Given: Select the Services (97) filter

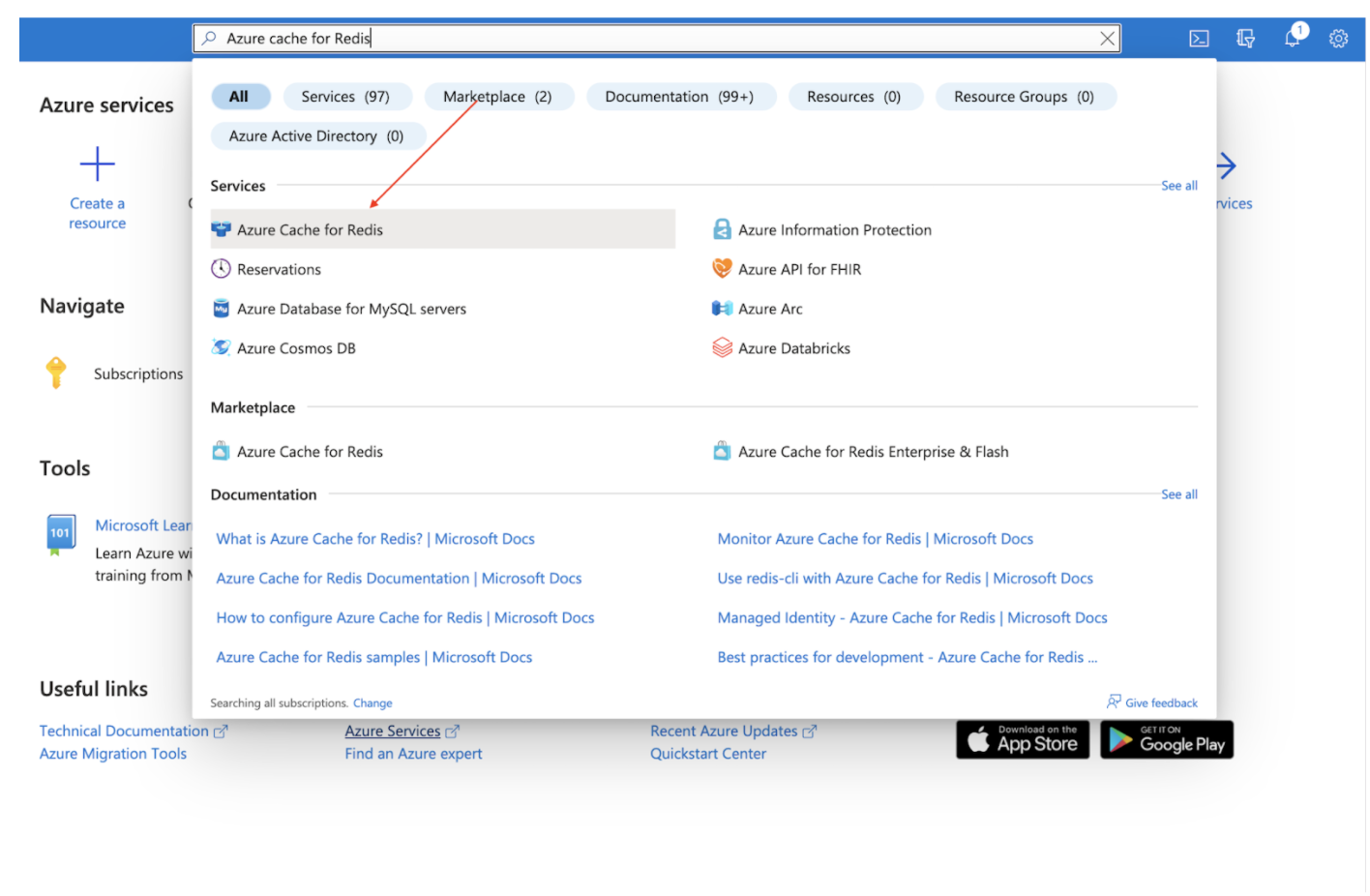Looking at the screenshot, I should coord(345,97).
